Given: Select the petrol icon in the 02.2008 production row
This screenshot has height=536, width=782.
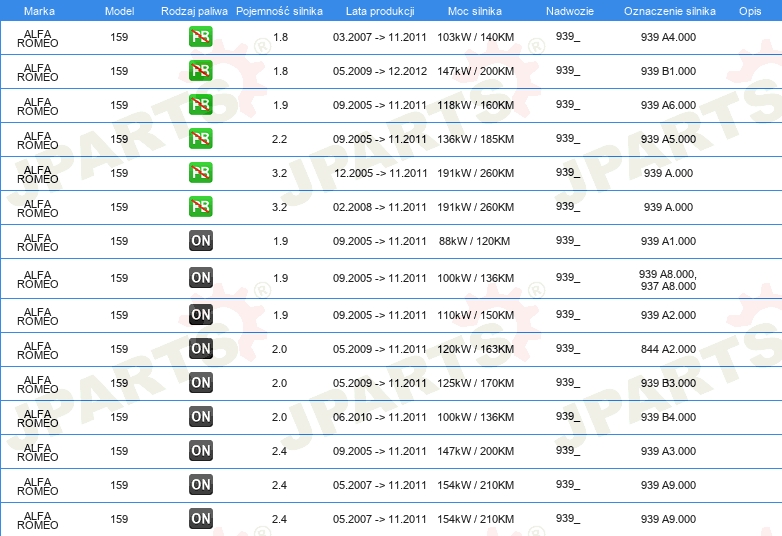Looking at the screenshot, I should click(200, 206).
